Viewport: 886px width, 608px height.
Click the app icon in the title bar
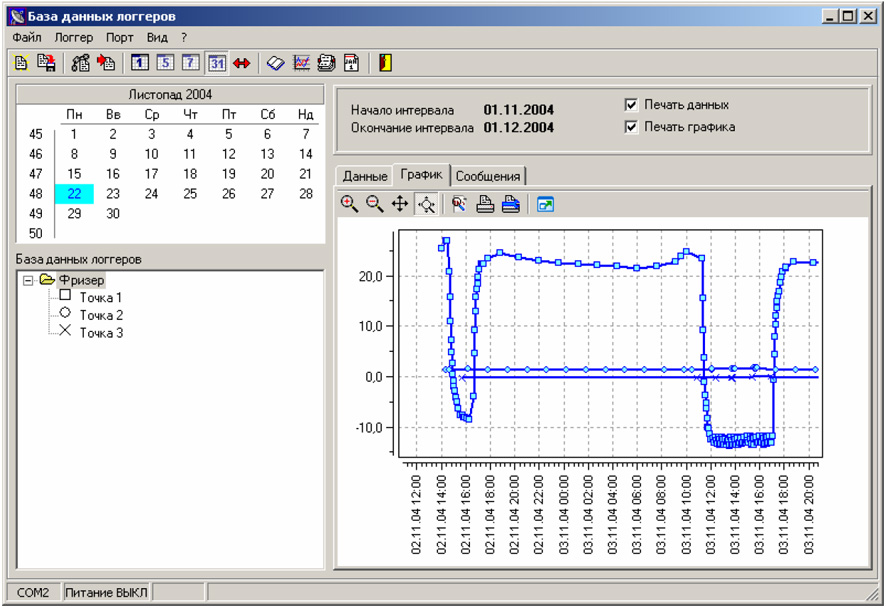coord(18,16)
